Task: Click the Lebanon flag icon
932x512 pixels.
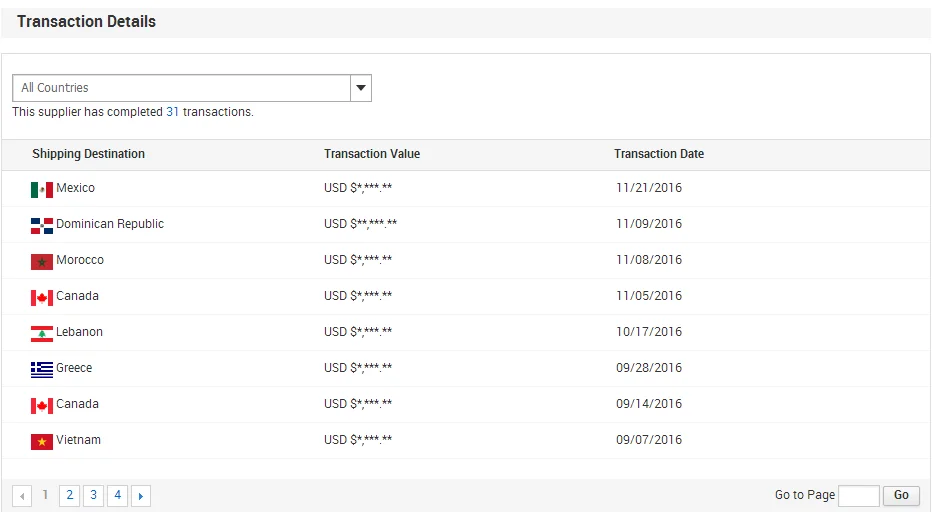Action: click(41, 333)
